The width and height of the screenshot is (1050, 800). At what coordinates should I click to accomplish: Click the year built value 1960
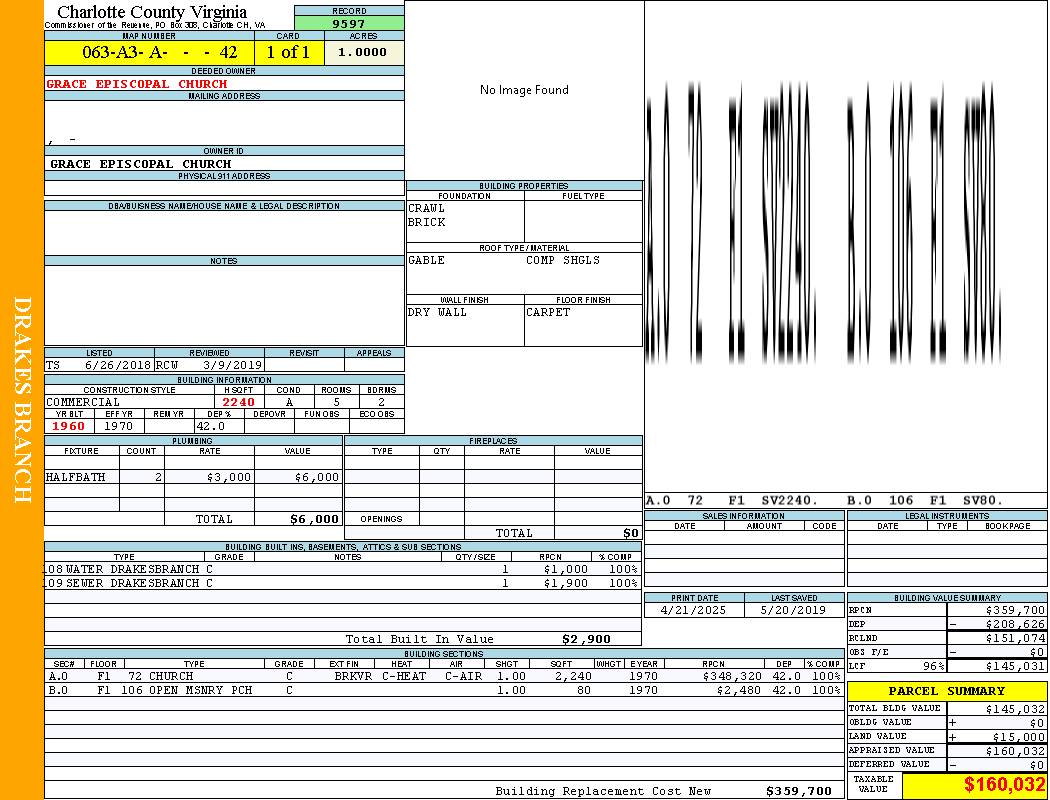[68, 426]
